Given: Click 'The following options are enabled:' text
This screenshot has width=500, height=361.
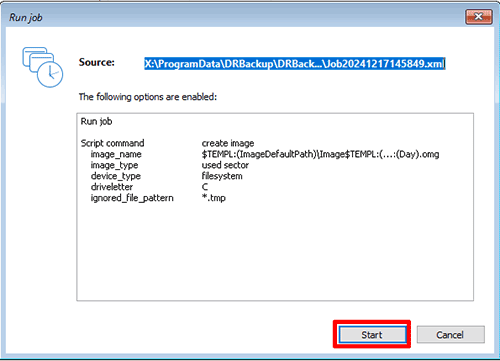Looking at the screenshot, I should [x=148, y=97].
